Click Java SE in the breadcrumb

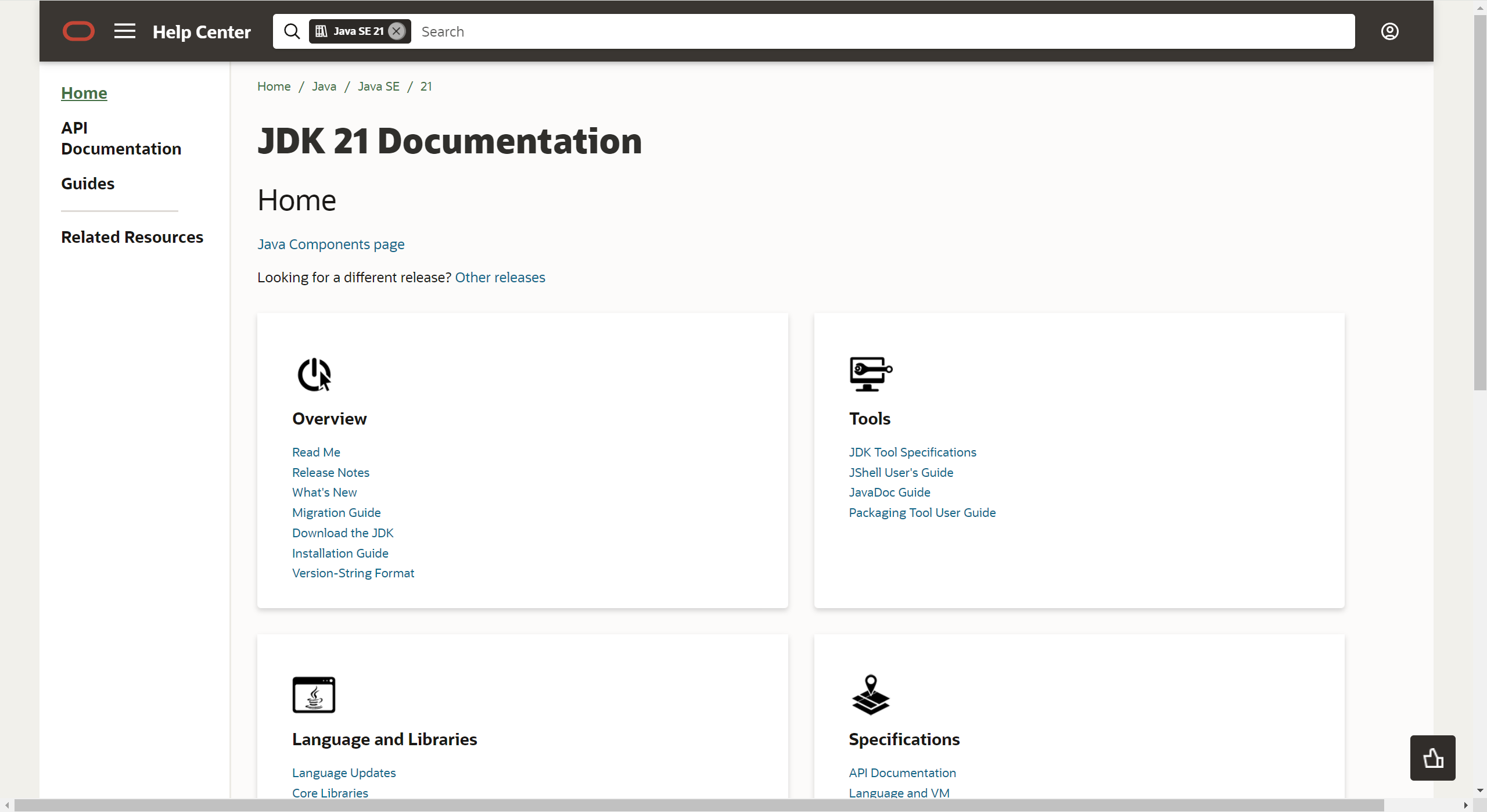coord(378,87)
